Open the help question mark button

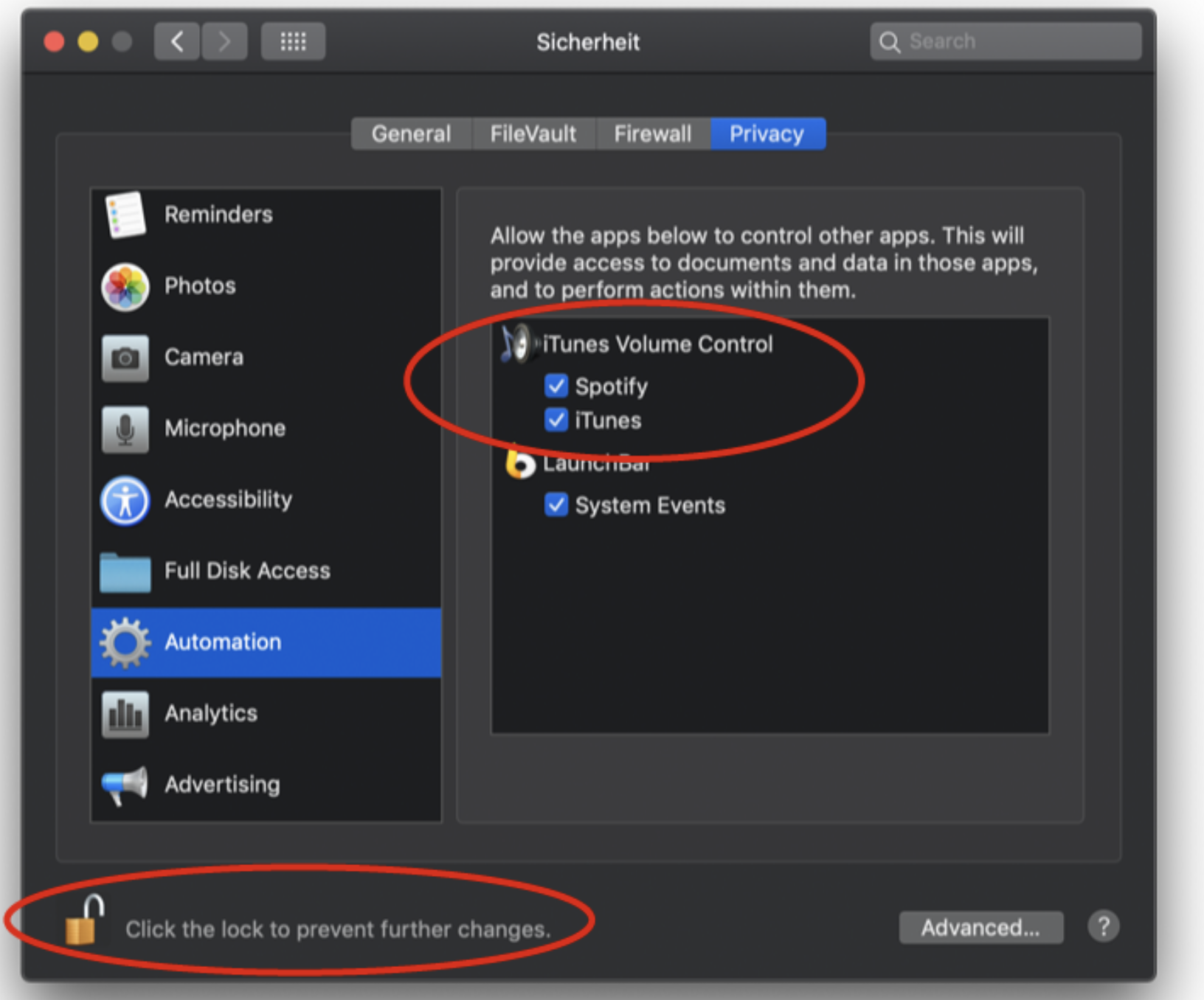(x=1103, y=926)
